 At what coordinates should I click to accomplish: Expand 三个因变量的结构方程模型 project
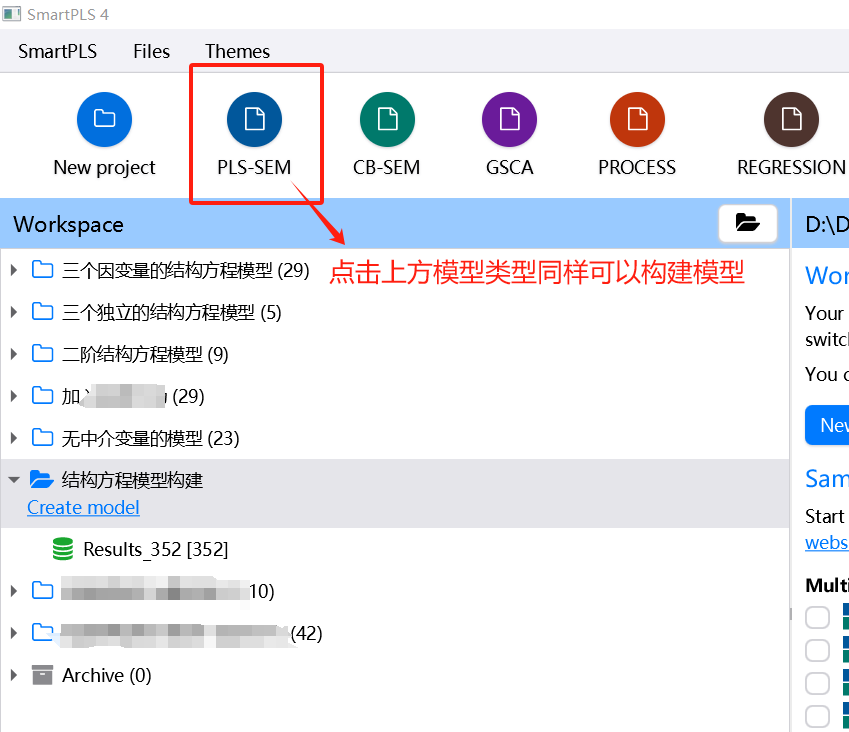[14, 270]
